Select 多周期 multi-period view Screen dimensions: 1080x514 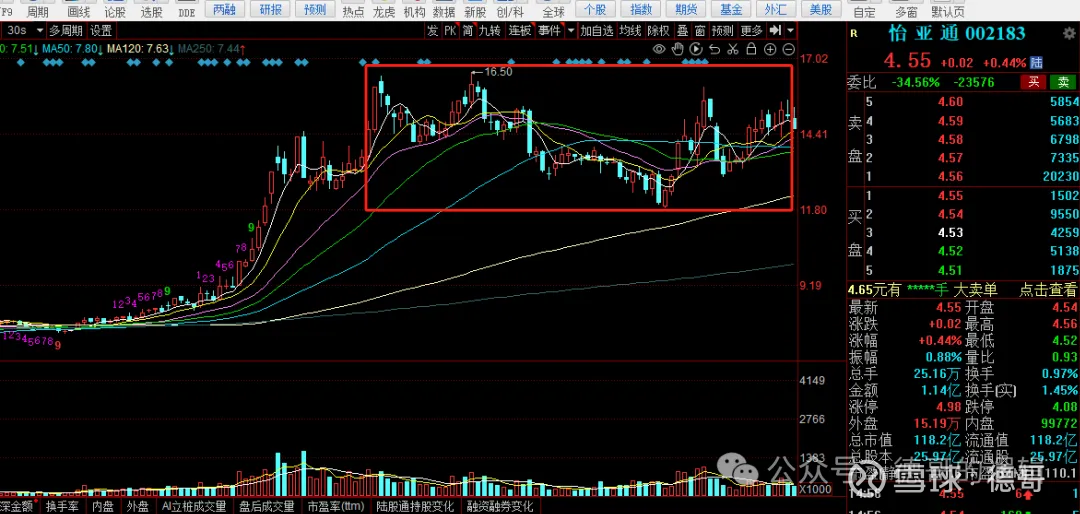(66, 30)
